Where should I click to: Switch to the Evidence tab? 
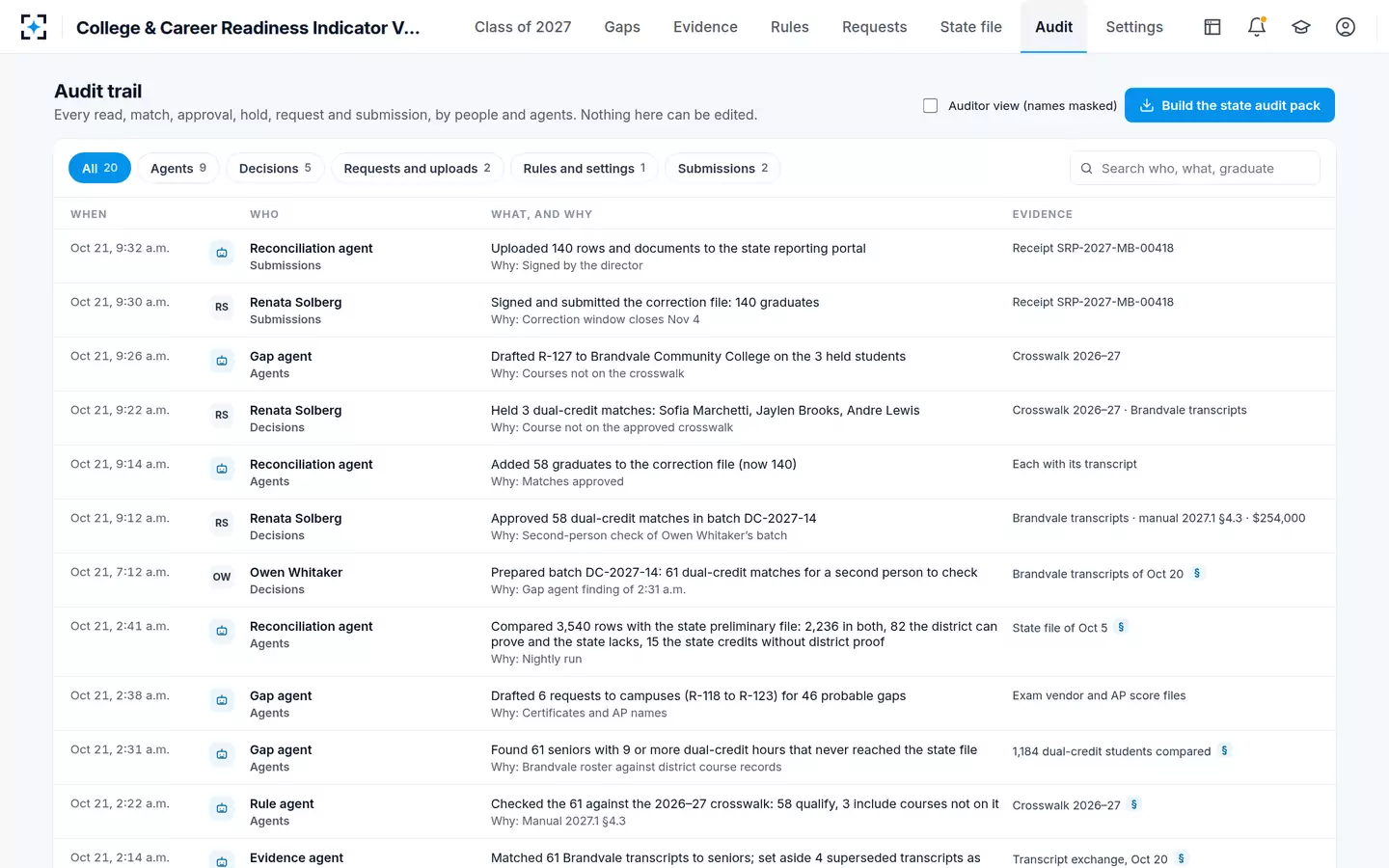coord(705,27)
